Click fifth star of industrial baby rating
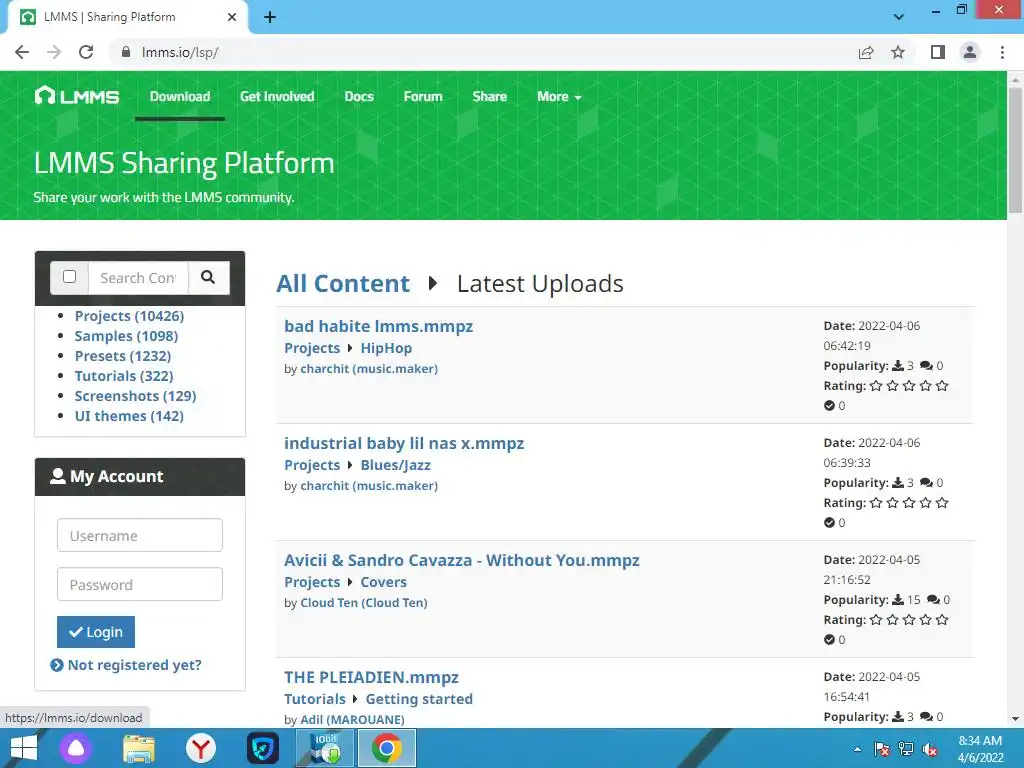 pos(942,503)
